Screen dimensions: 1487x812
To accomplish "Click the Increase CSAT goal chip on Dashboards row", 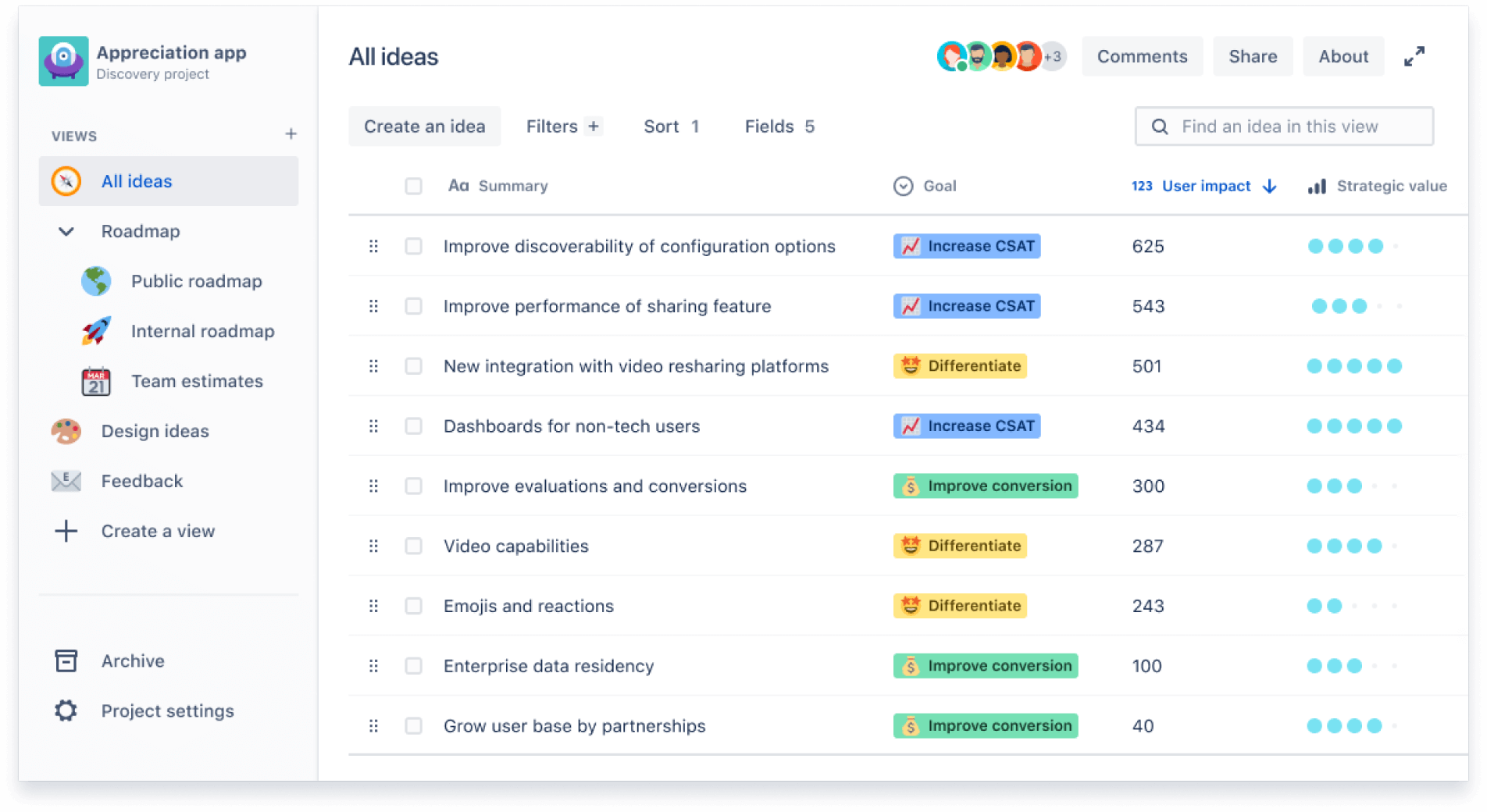I will [x=966, y=426].
